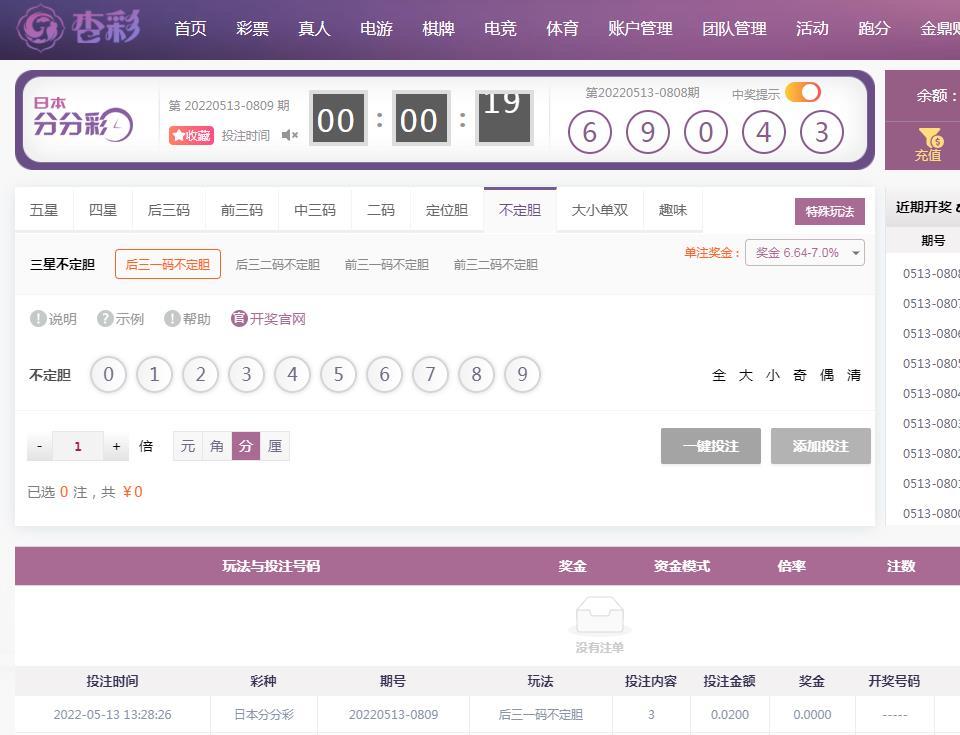Switch to the 五星 tab
The height and width of the screenshot is (735, 960).
click(44, 210)
